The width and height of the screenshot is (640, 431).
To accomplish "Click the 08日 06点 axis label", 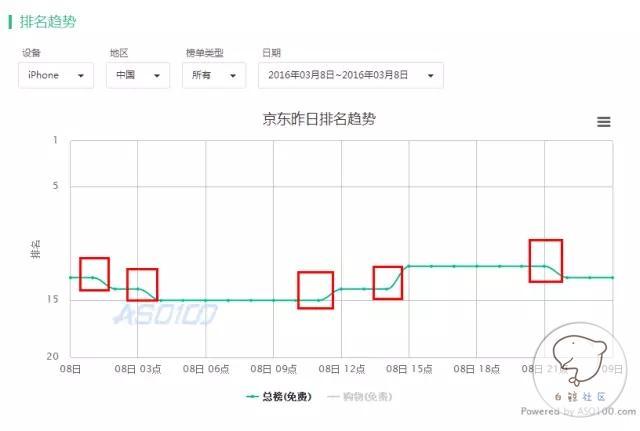I will coord(206,369).
